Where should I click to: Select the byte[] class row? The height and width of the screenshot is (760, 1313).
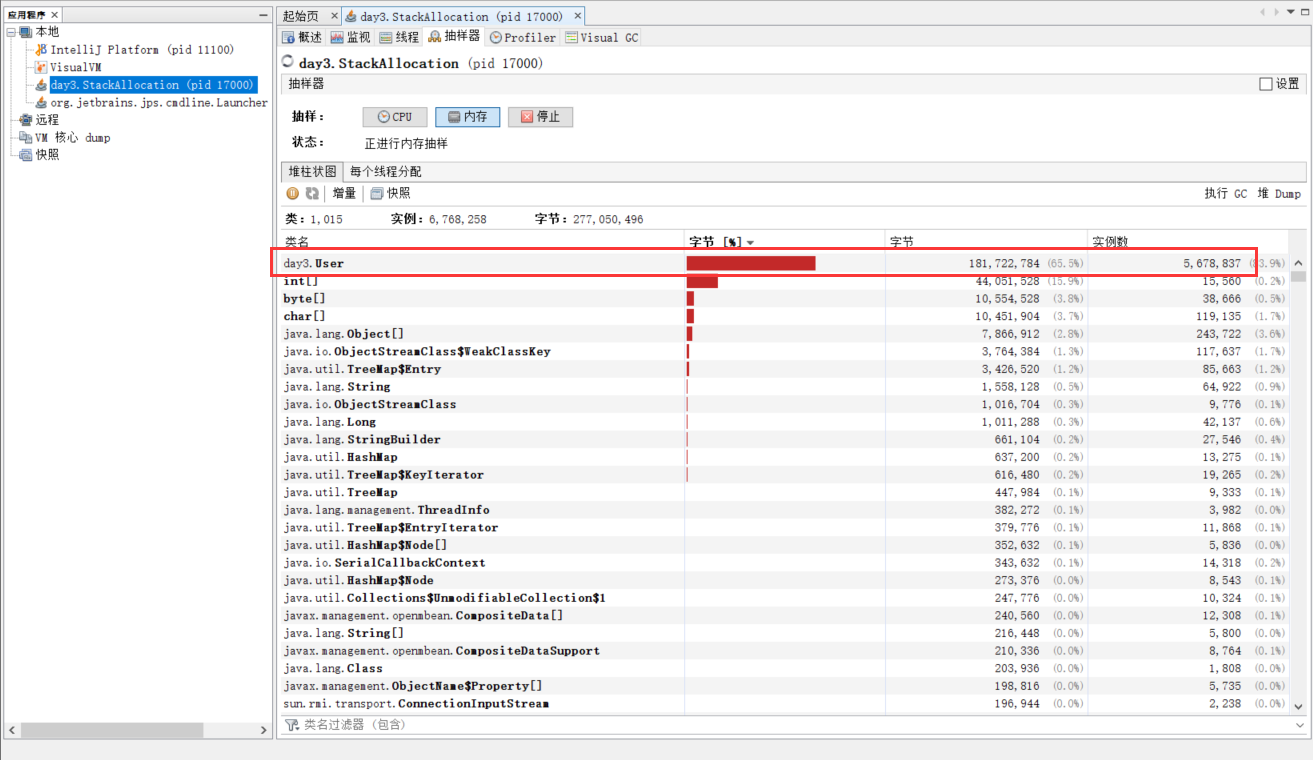(786, 298)
